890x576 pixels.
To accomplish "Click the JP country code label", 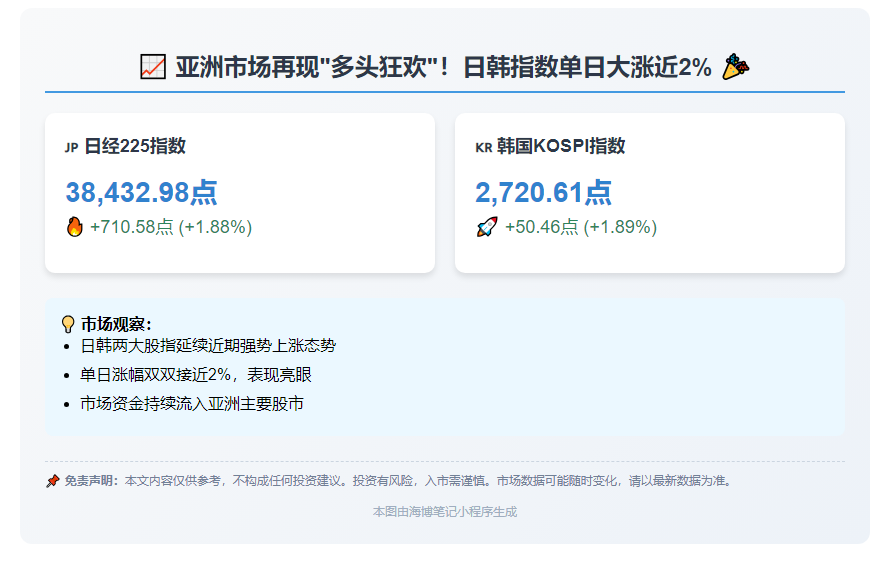I will [x=71, y=148].
